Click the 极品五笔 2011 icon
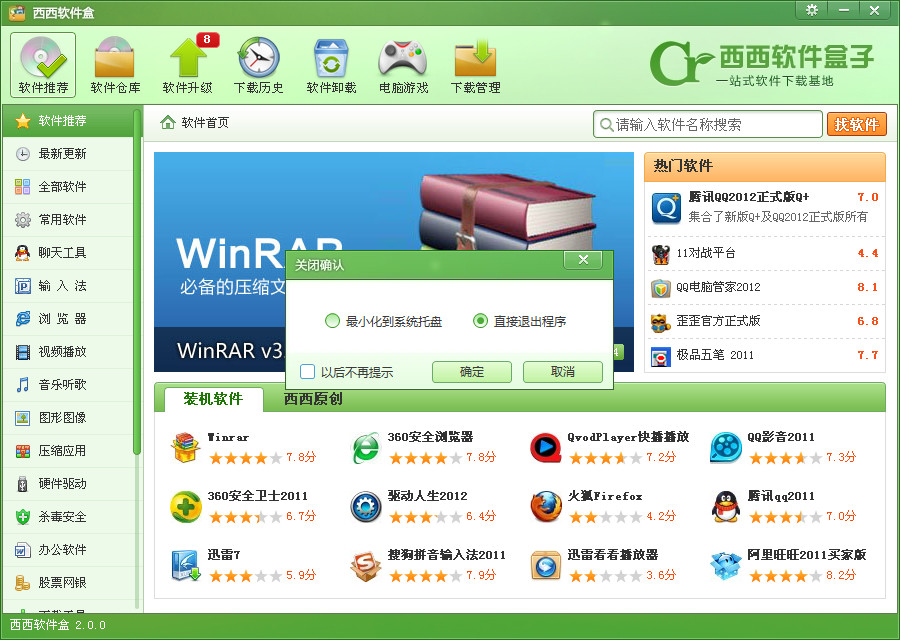The image size is (900, 640). click(x=661, y=356)
